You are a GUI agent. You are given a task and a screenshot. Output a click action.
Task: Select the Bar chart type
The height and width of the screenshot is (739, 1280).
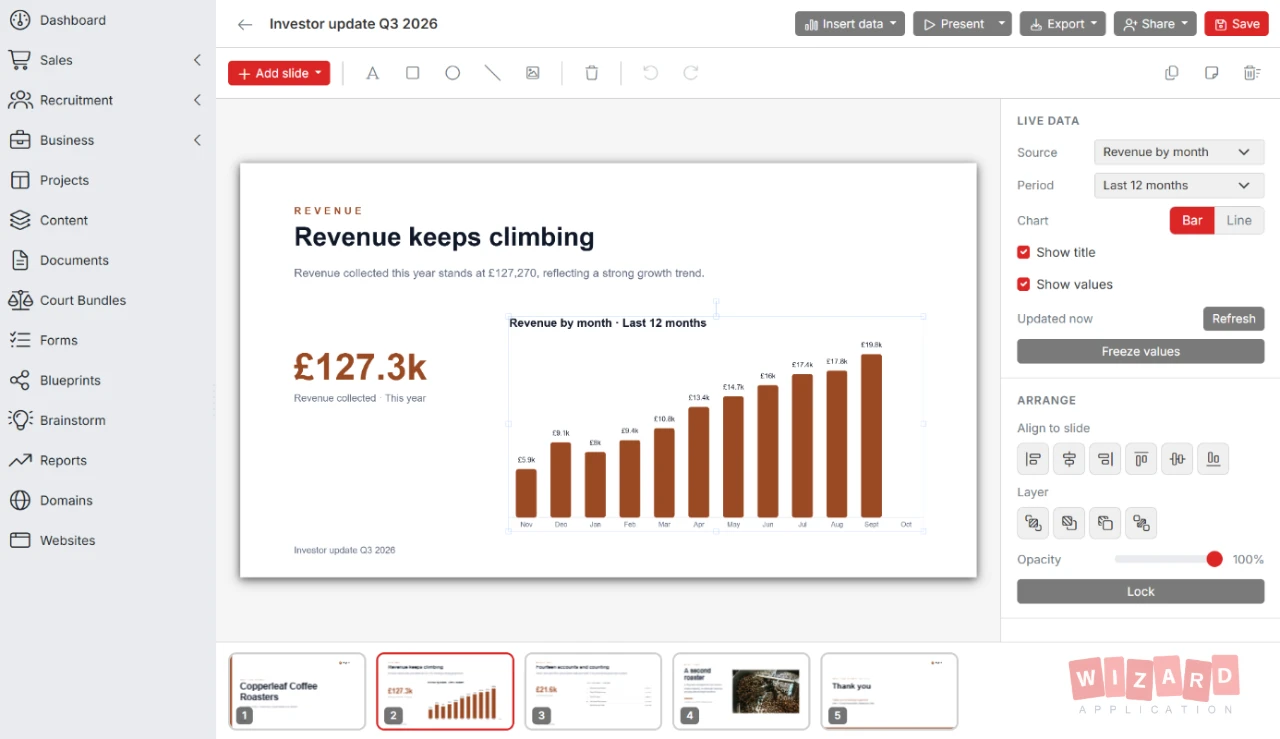point(1192,220)
